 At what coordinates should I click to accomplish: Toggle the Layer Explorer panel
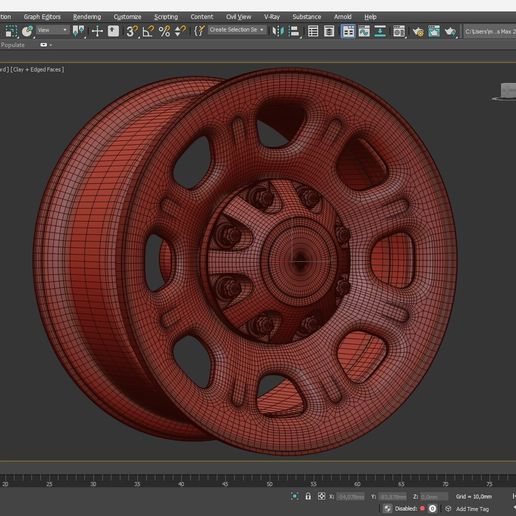click(329, 31)
